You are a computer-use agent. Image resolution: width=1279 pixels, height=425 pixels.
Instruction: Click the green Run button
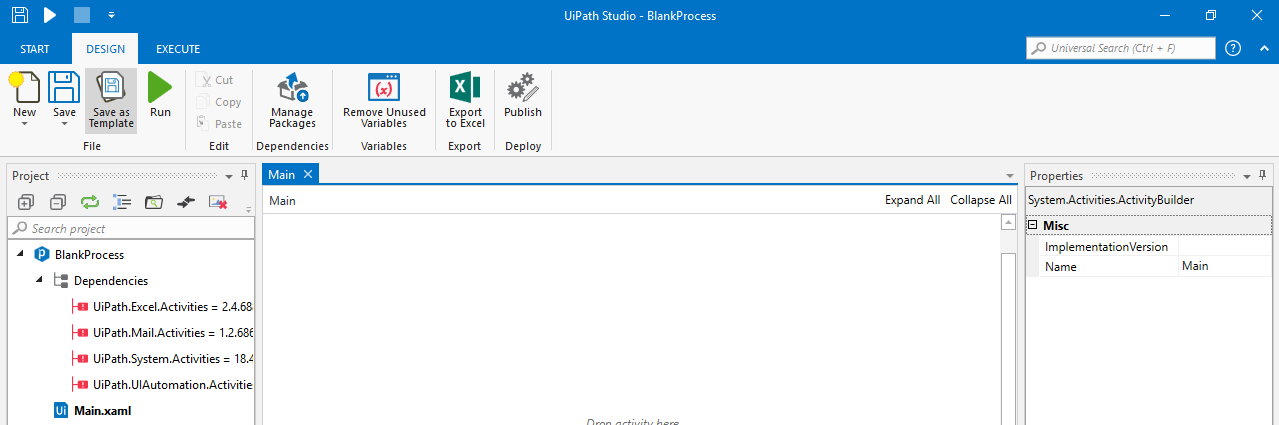click(x=160, y=95)
